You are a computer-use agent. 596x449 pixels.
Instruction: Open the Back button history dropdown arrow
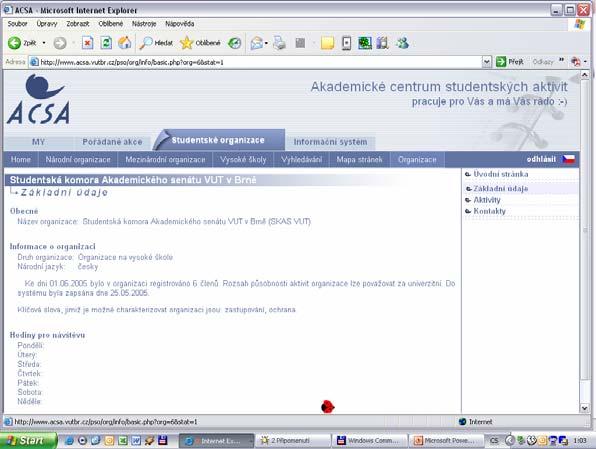(44, 43)
